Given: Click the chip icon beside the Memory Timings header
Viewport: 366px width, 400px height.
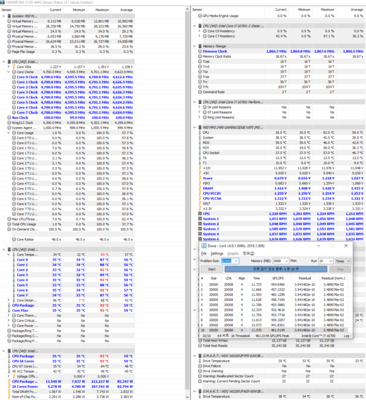Looking at the screenshot, I should pos(200,46).
